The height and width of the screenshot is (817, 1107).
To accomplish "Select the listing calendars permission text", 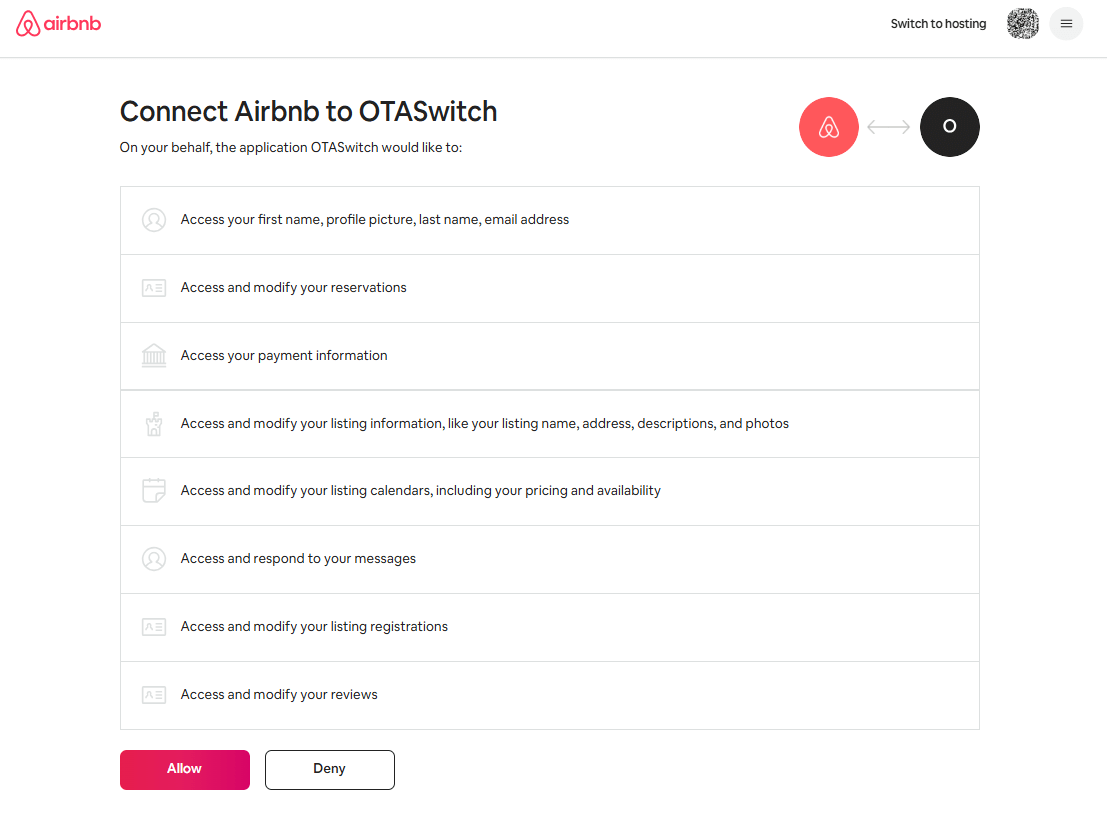I will [x=421, y=490].
